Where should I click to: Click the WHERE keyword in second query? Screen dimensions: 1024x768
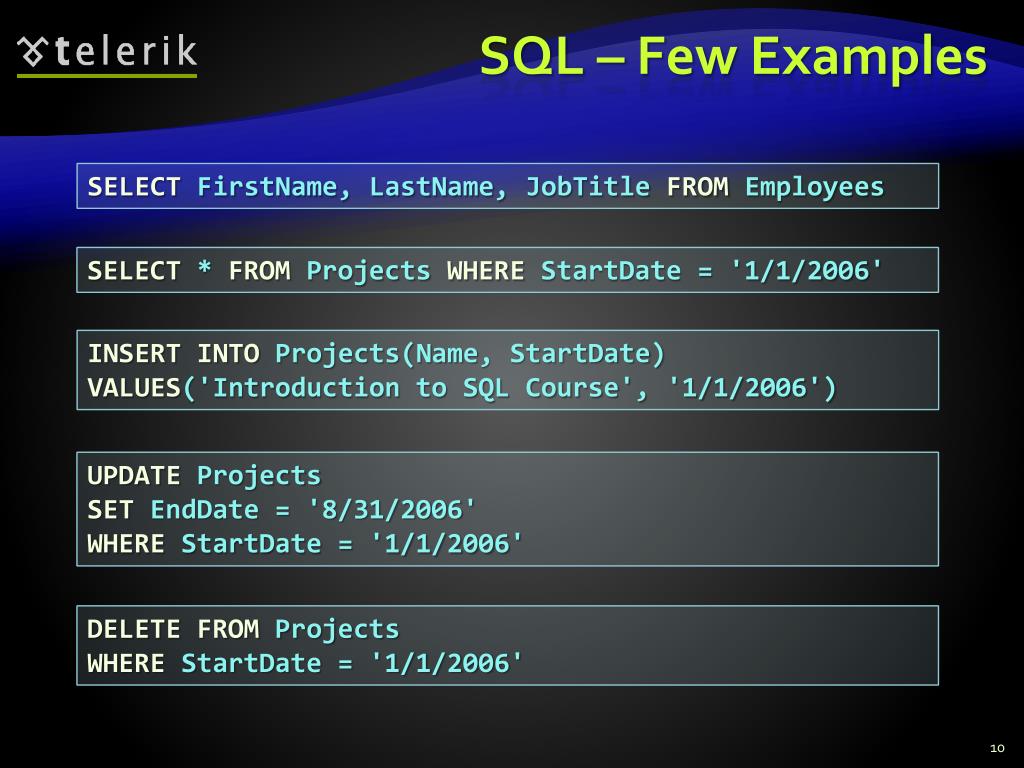pyautogui.click(x=485, y=270)
